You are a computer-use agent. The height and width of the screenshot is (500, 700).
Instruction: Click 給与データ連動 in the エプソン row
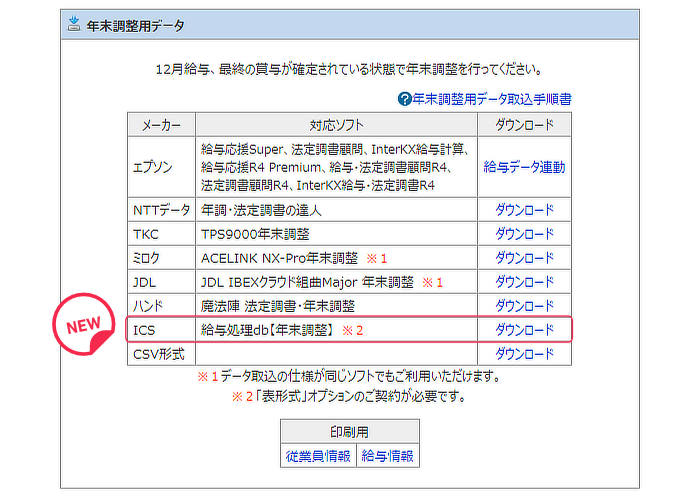tap(524, 167)
